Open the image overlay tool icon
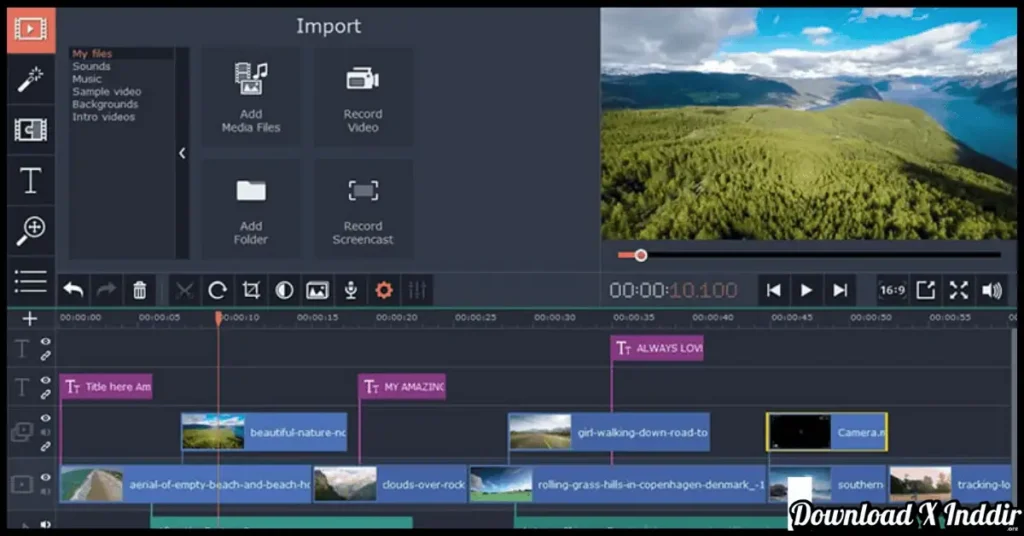This screenshot has height=536, width=1024. click(317, 290)
